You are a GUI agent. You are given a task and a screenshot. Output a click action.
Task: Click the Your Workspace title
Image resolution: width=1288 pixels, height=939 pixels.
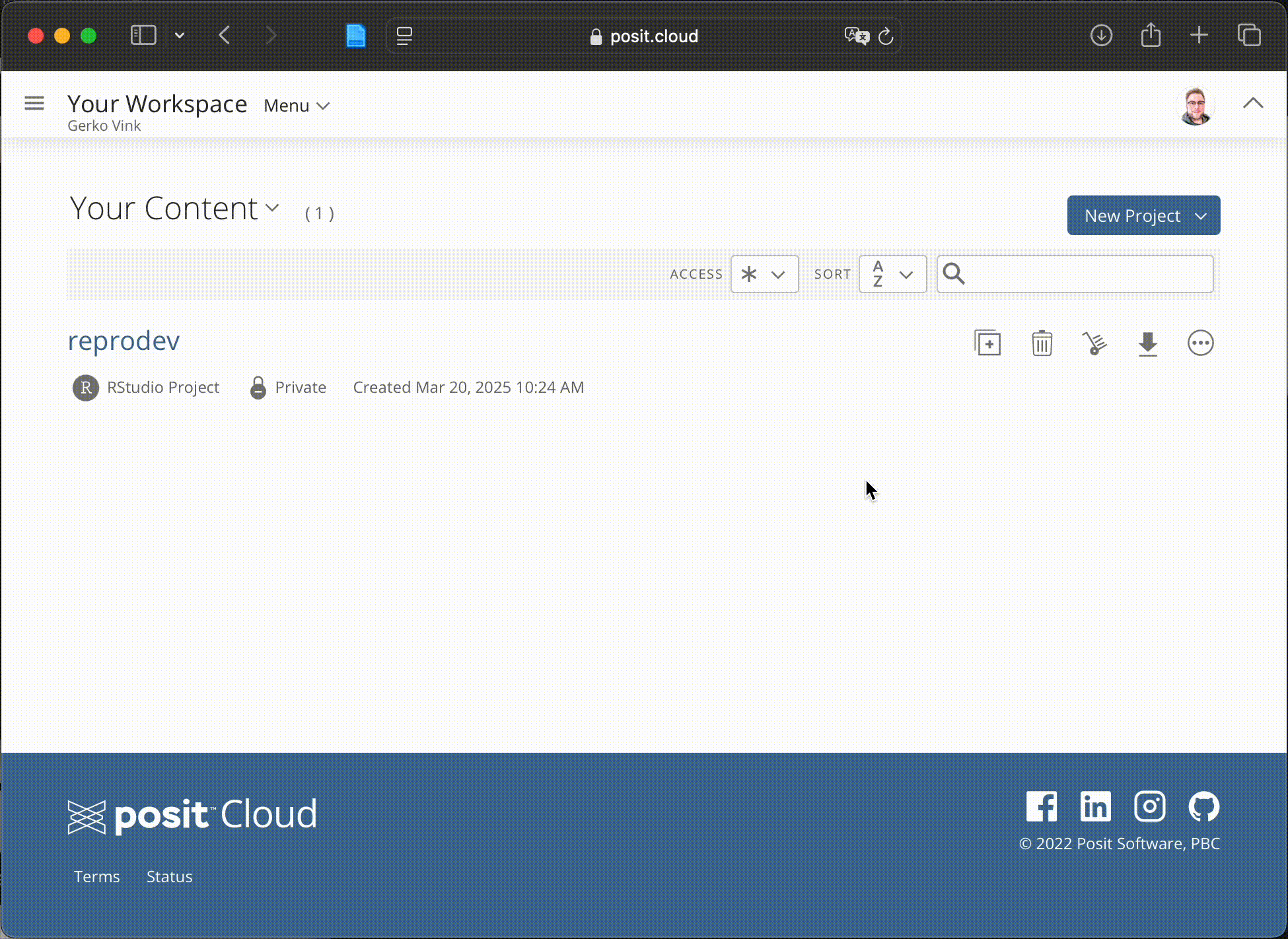click(x=157, y=104)
